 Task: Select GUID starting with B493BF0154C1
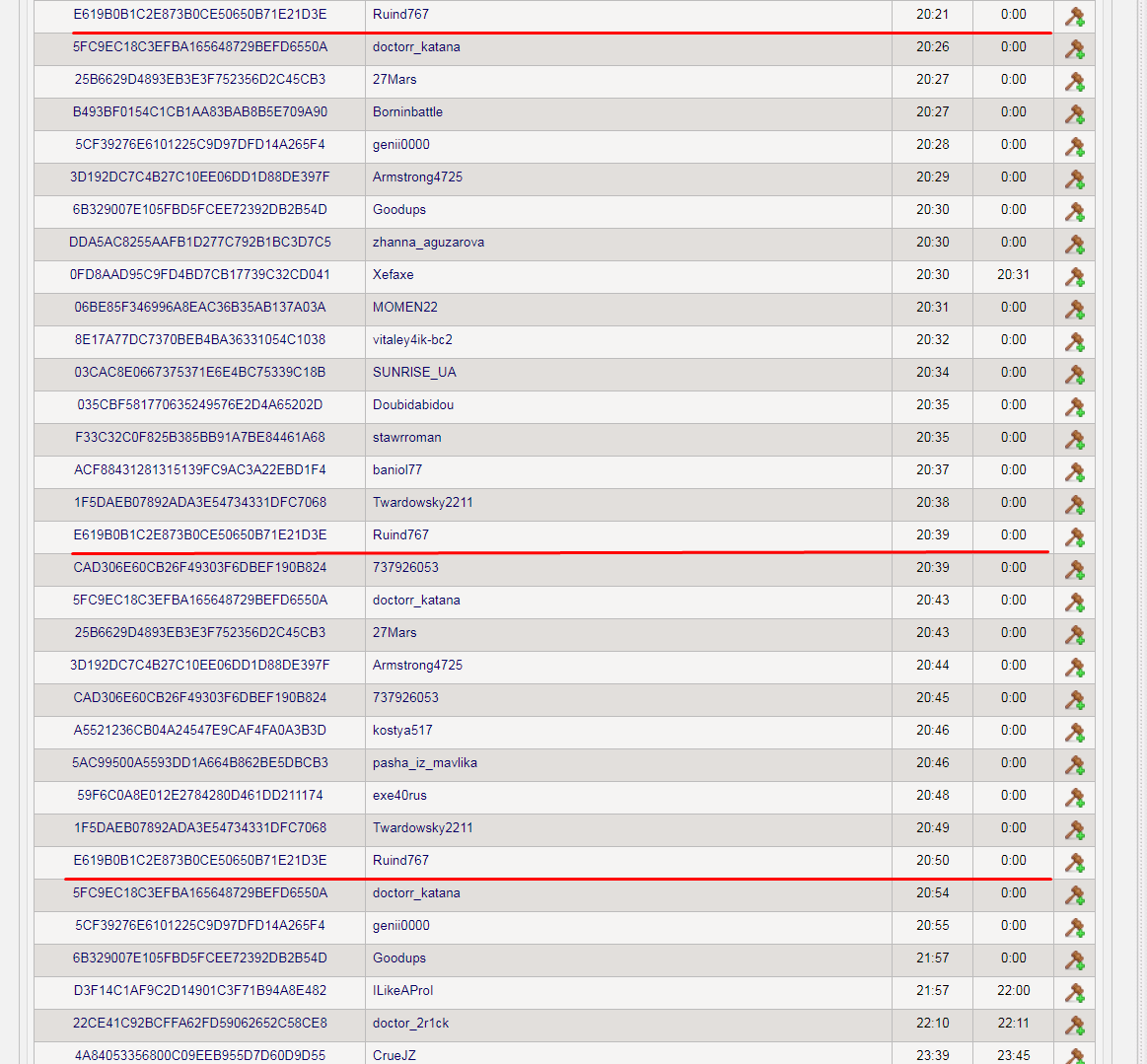[199, 111]
